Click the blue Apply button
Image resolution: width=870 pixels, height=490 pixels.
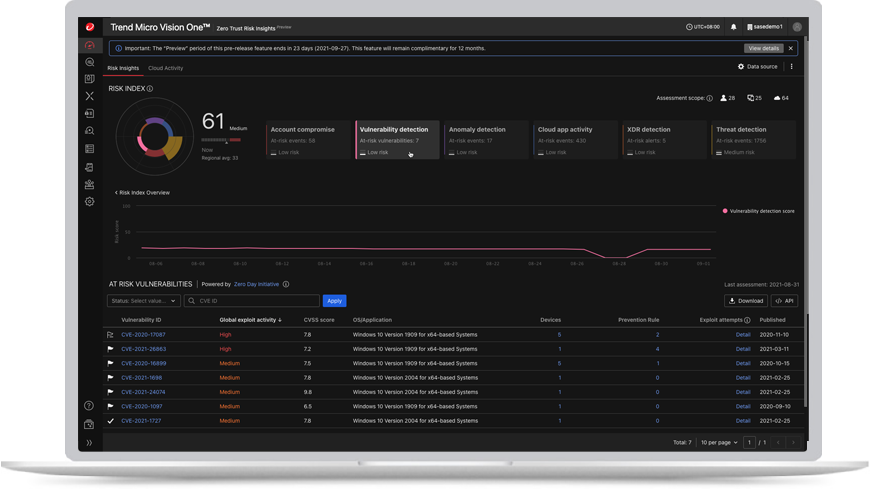point(334,301)
